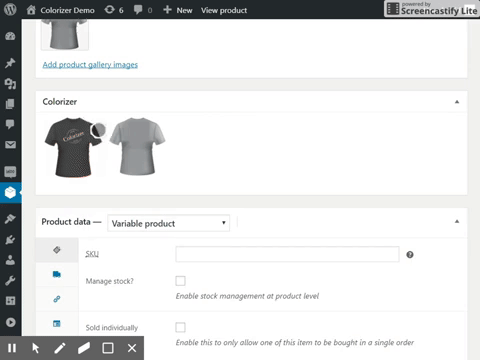Open the updates indicator showing 6

pos(114,10)
